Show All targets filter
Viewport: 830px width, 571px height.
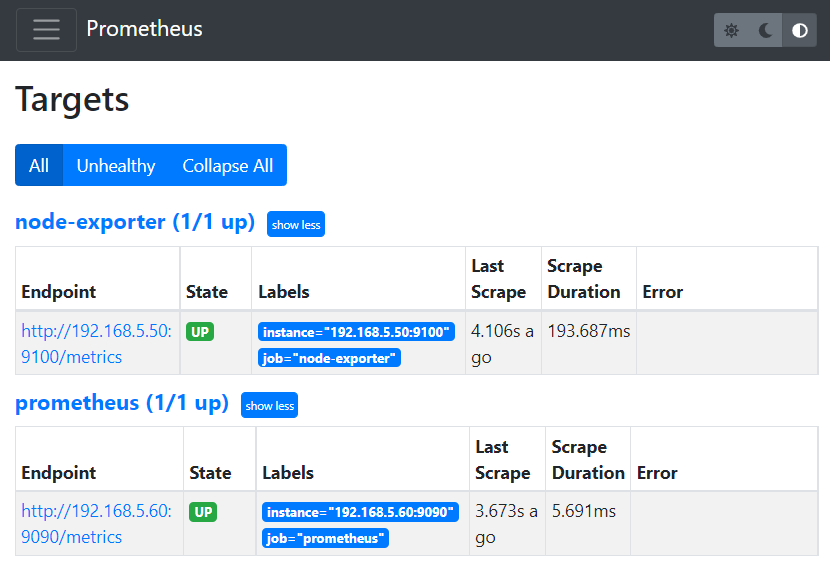[39, 165]
